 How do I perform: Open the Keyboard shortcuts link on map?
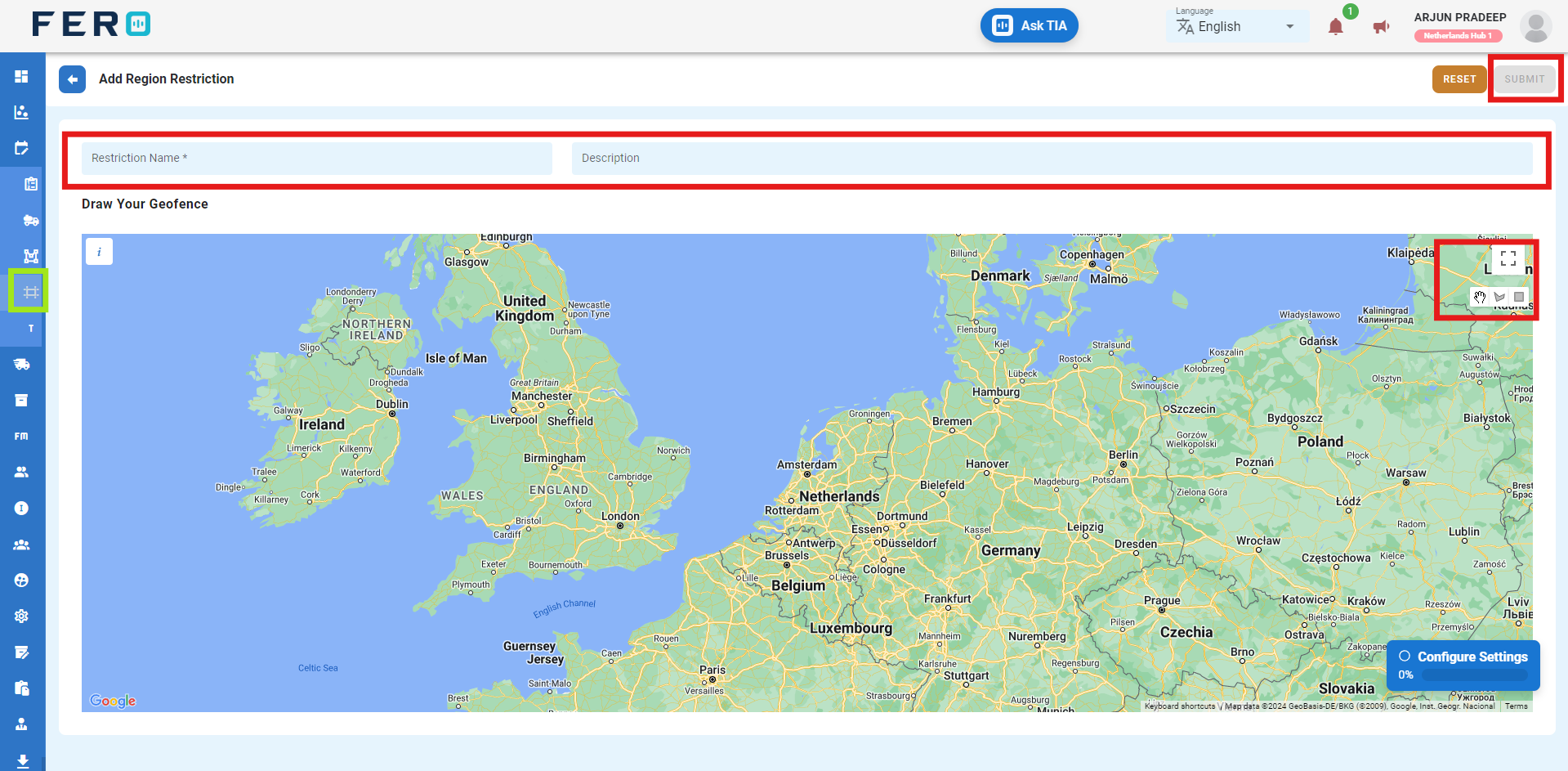1179,706
